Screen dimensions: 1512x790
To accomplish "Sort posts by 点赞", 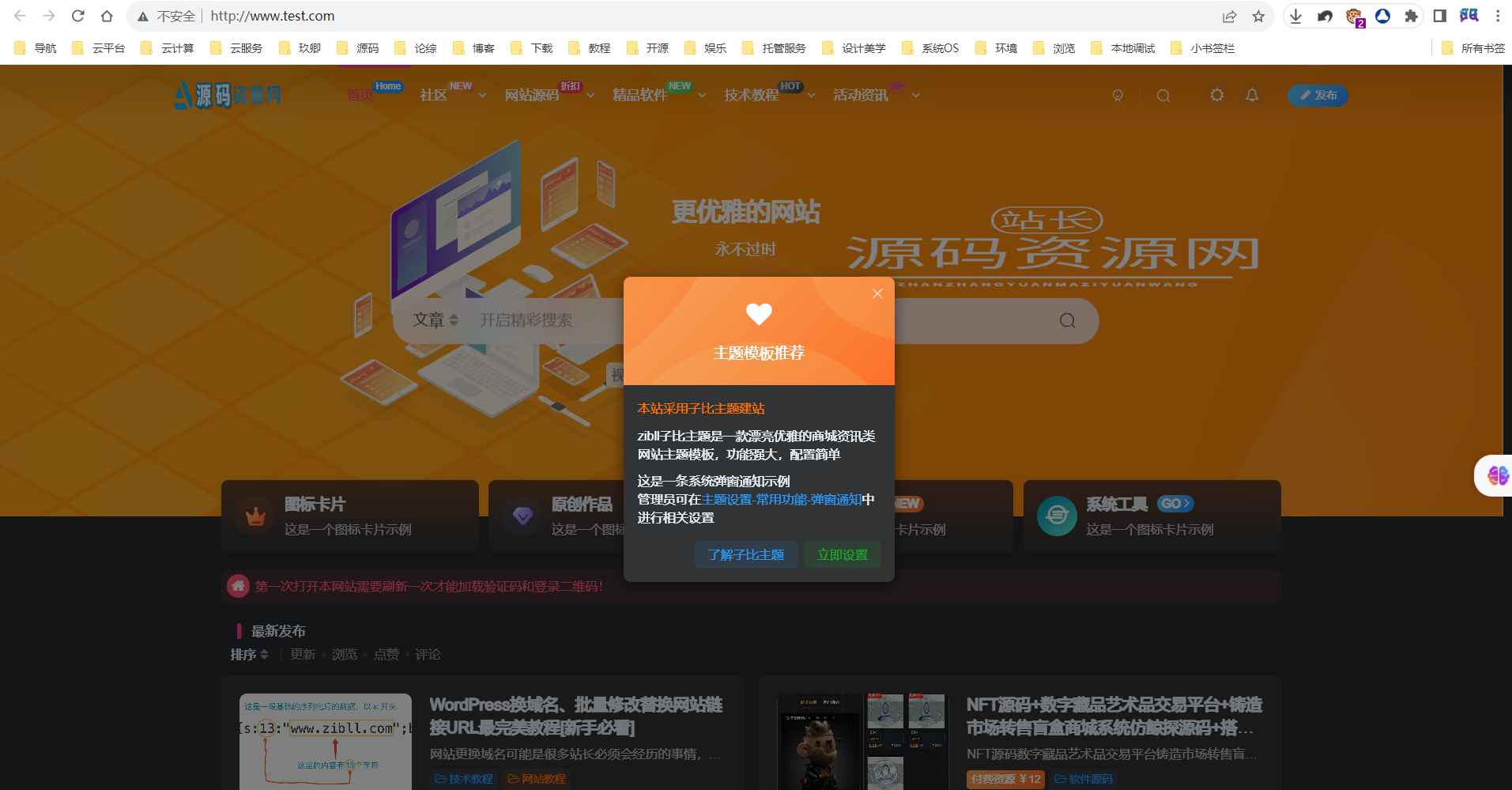I will (x=386, y=654).
